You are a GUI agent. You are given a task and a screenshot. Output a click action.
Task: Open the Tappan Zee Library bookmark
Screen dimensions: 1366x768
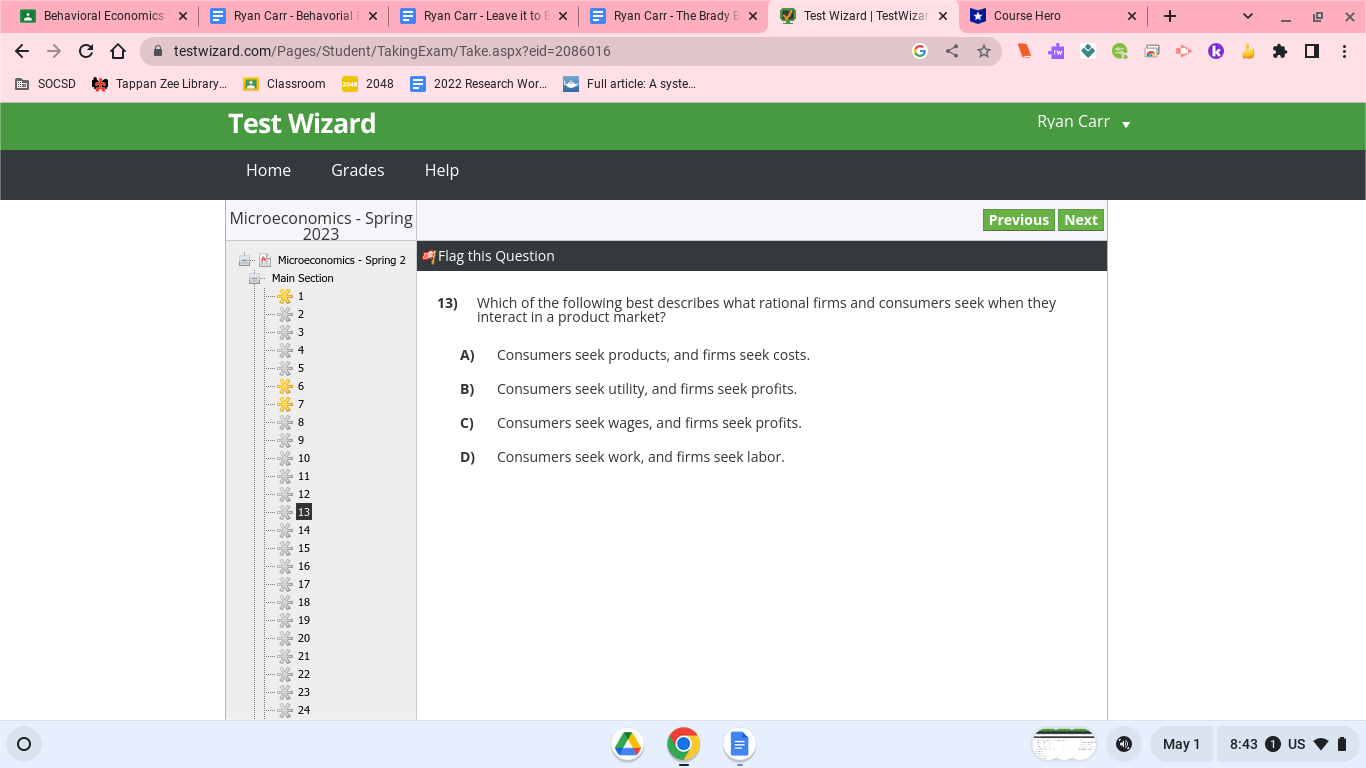pyautogui.click(x=159, y=84)
